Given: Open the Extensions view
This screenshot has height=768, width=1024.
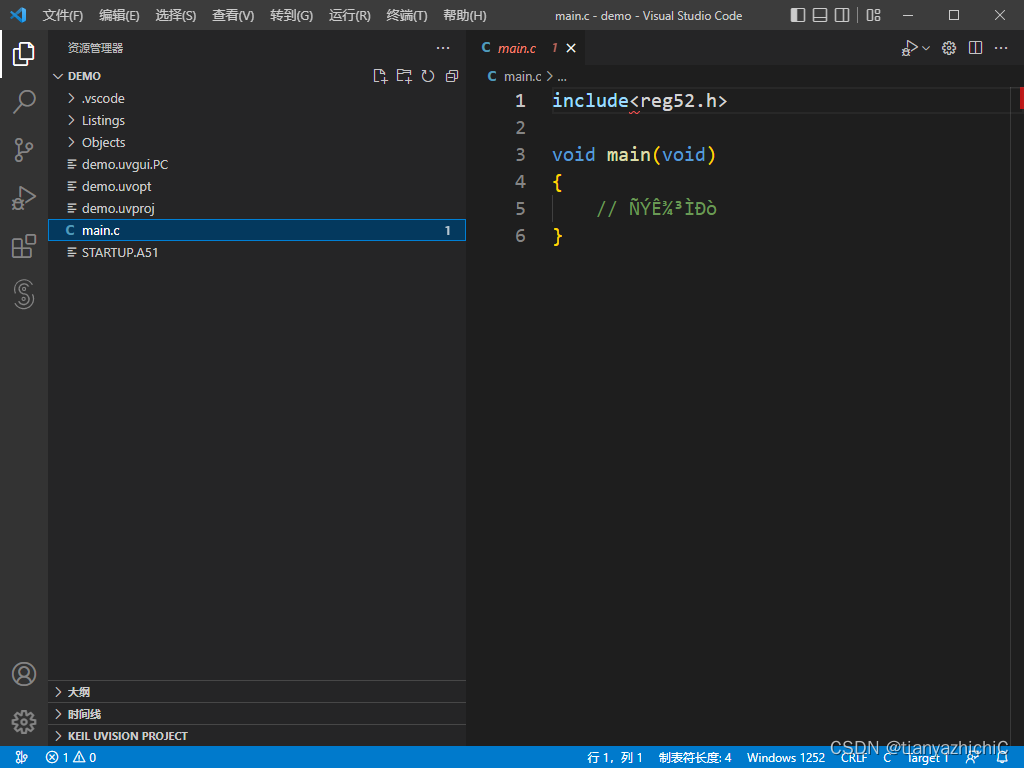Looking at the screenshot, I should pos(24,247).
